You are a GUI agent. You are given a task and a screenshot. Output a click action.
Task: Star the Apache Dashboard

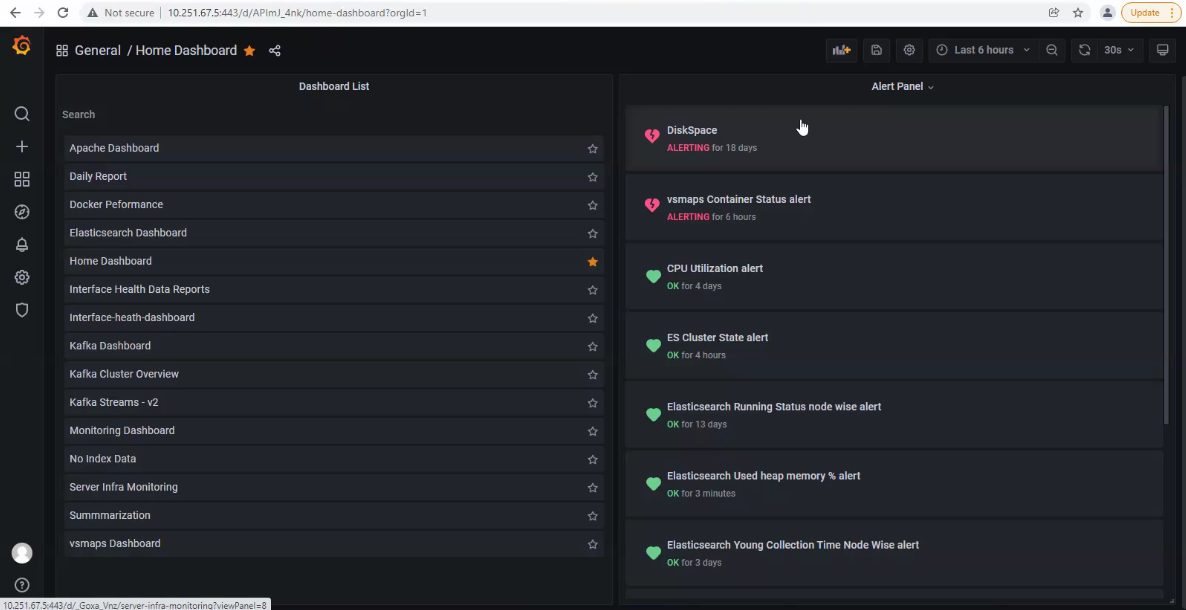click(x=592, y=149)
